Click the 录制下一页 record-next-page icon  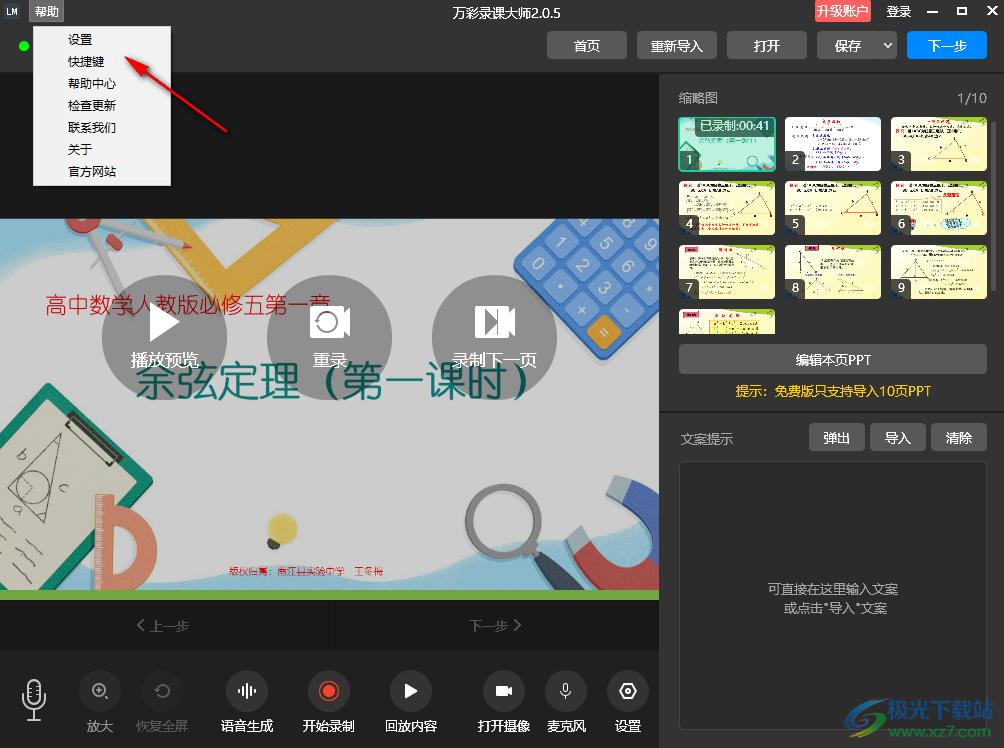click(x=494, y=322)
